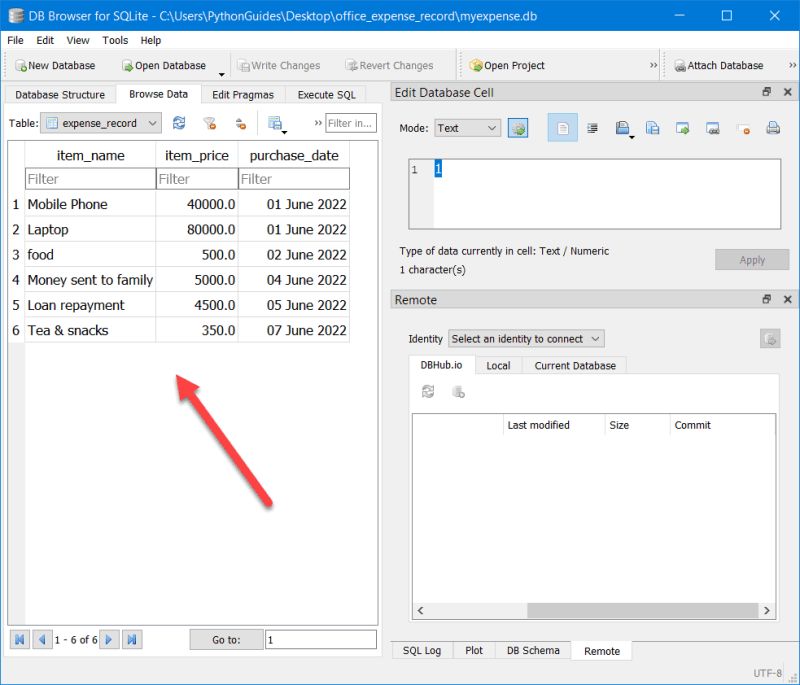Click the purchase_date filter box

(294, 179)
